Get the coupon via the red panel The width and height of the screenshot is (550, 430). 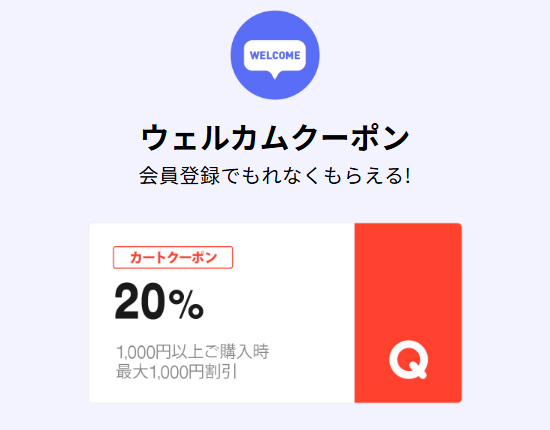(x=408, y=313)
